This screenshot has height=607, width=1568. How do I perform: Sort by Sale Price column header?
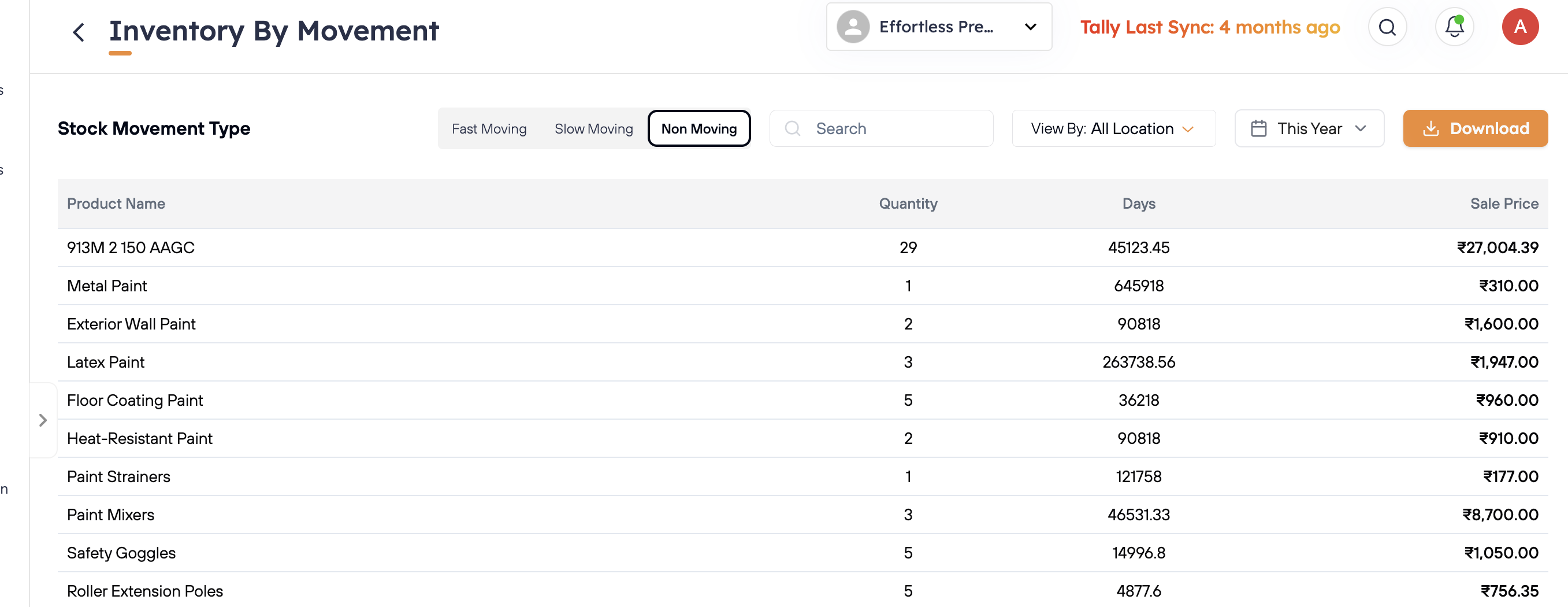(1503, 204)
